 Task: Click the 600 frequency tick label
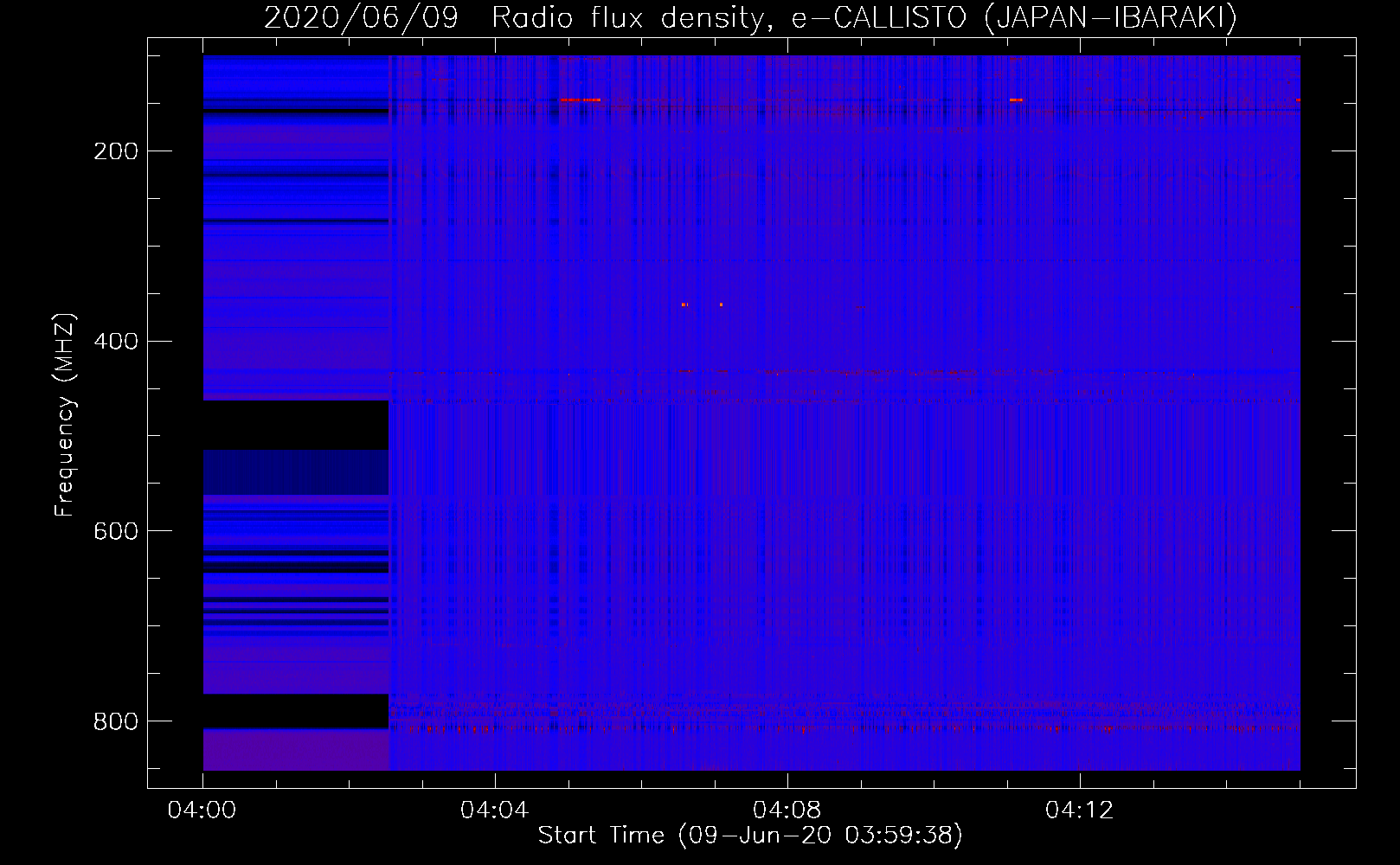click(116, 531)
